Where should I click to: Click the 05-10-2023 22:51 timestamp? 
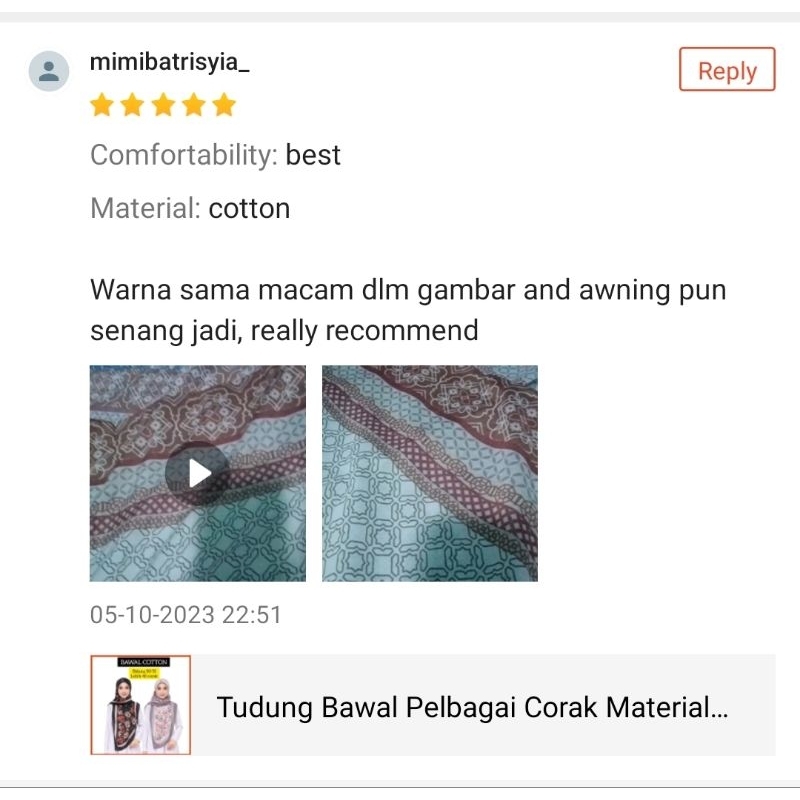pos(186,615)
